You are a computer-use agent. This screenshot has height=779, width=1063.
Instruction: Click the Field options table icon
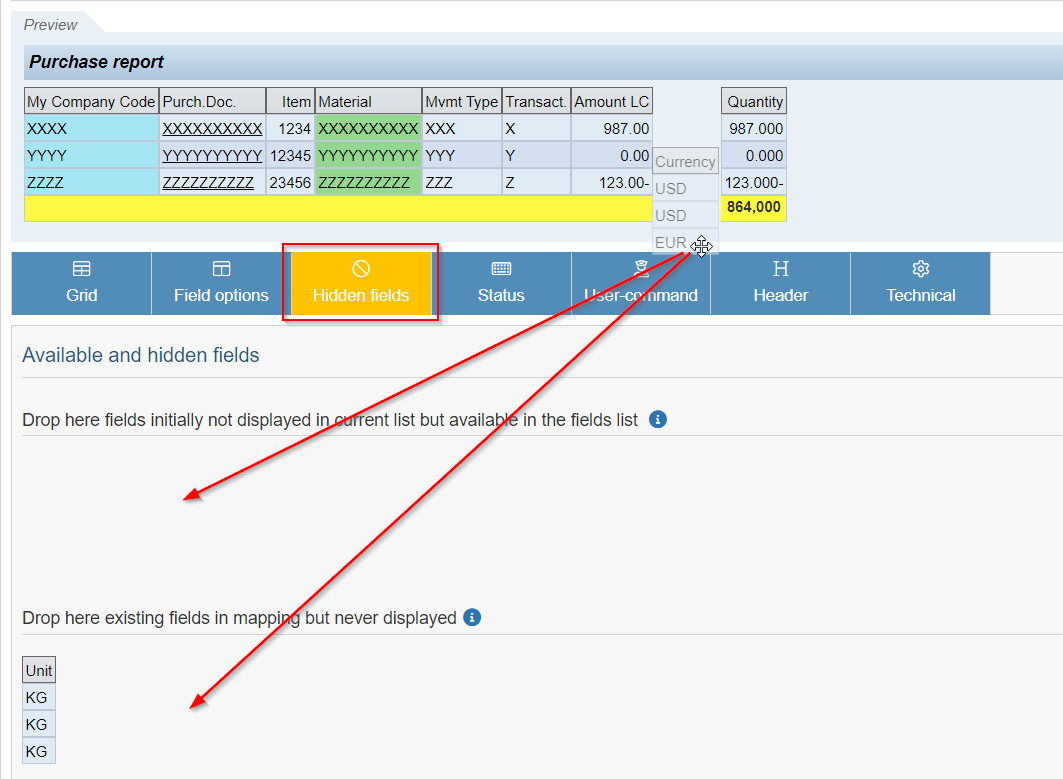point(220,270)
